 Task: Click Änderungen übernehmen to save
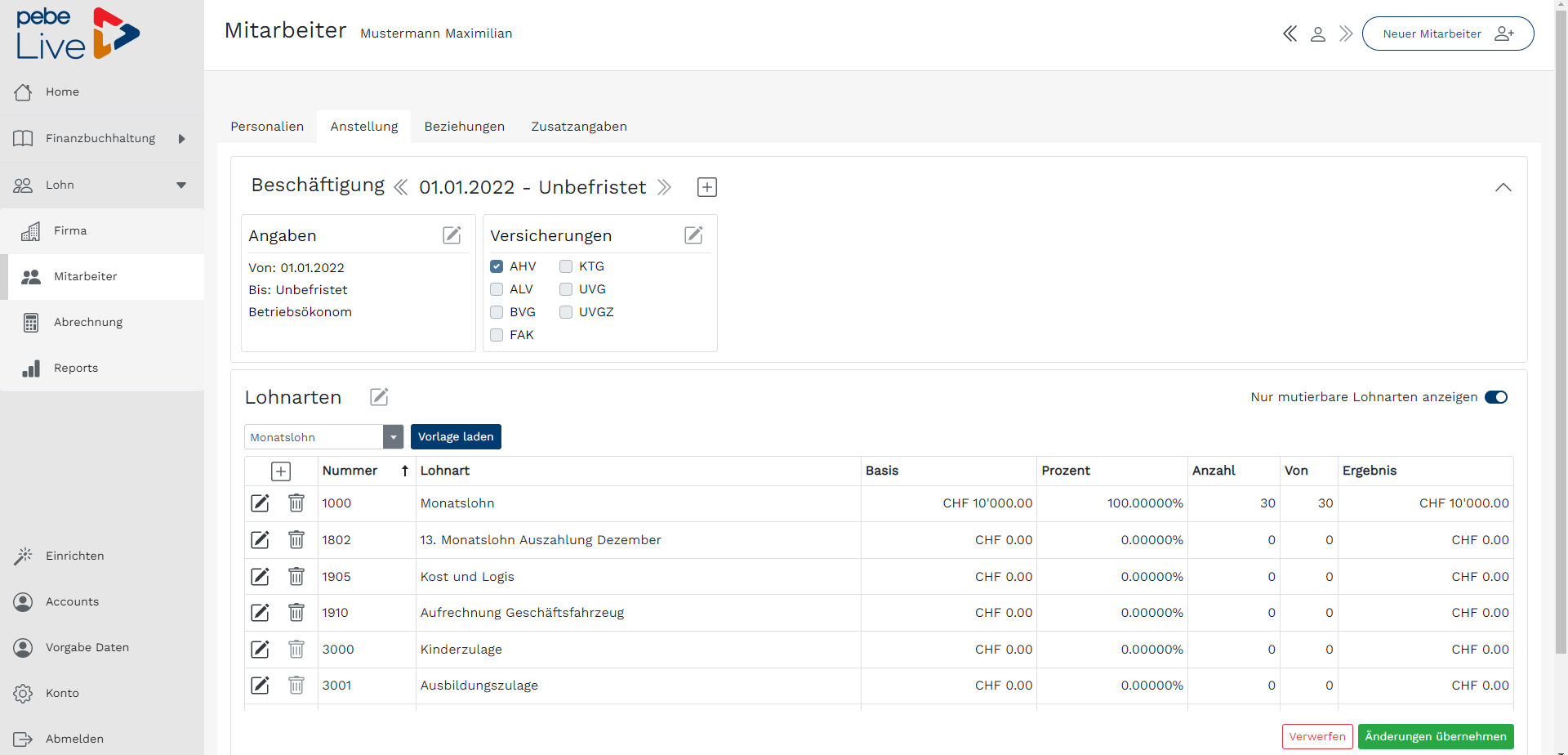1435,736
